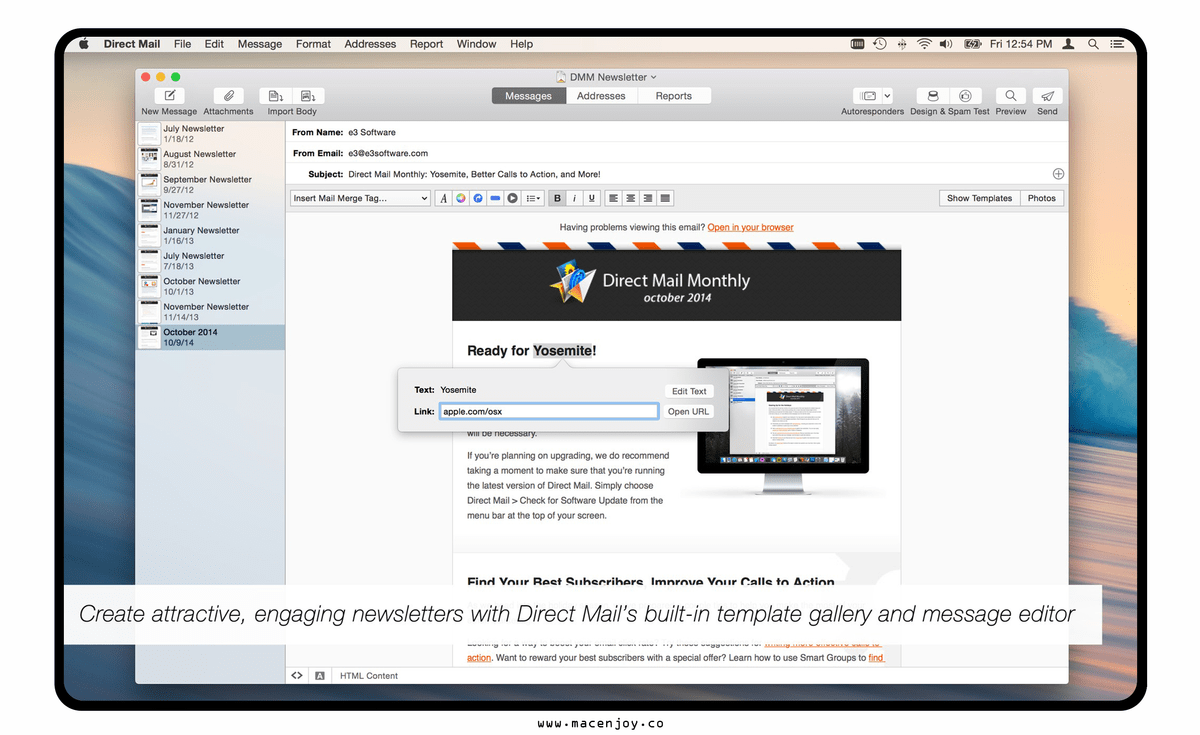Open Spotlight search in menu bar
Viewport: 1200px width, 735px height.
coord(1093,44)
